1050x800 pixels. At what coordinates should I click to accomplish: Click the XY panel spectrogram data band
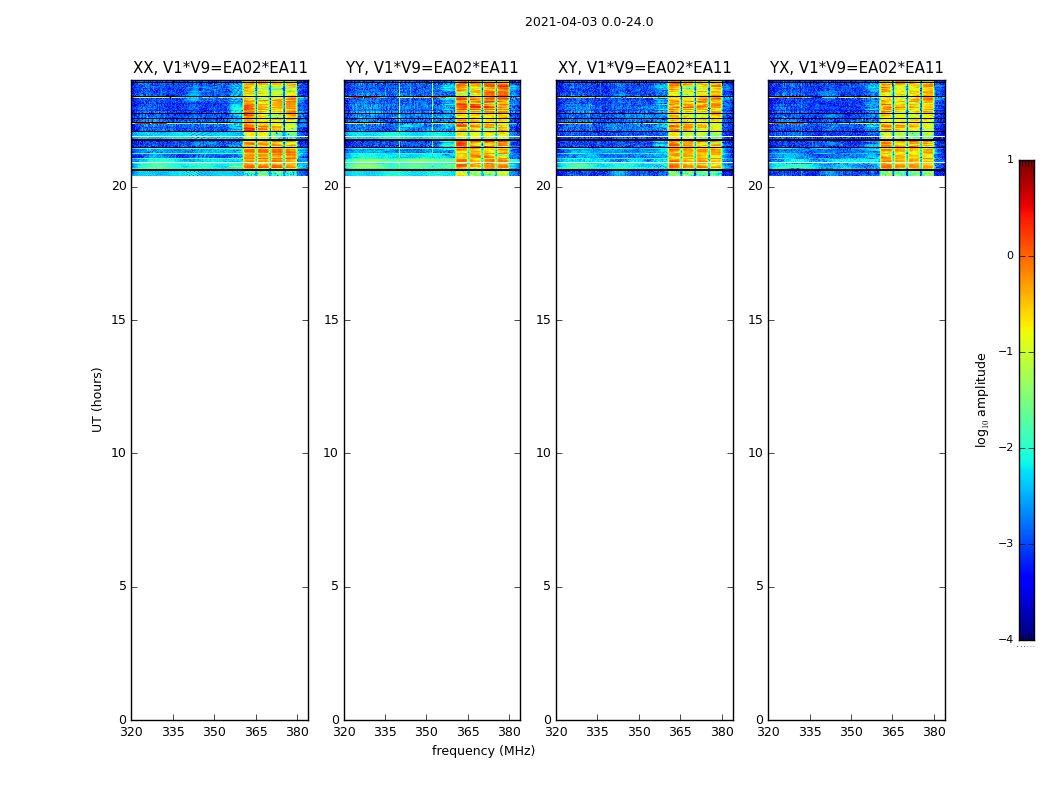644,128
